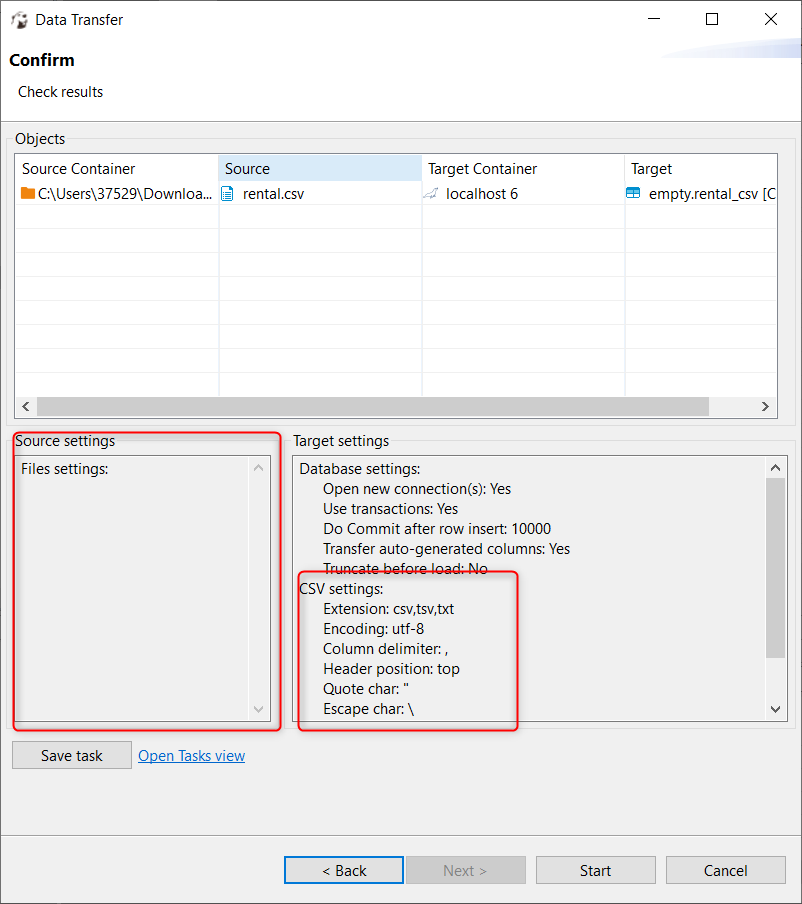Click the Save task button

[x=71, y=755]
